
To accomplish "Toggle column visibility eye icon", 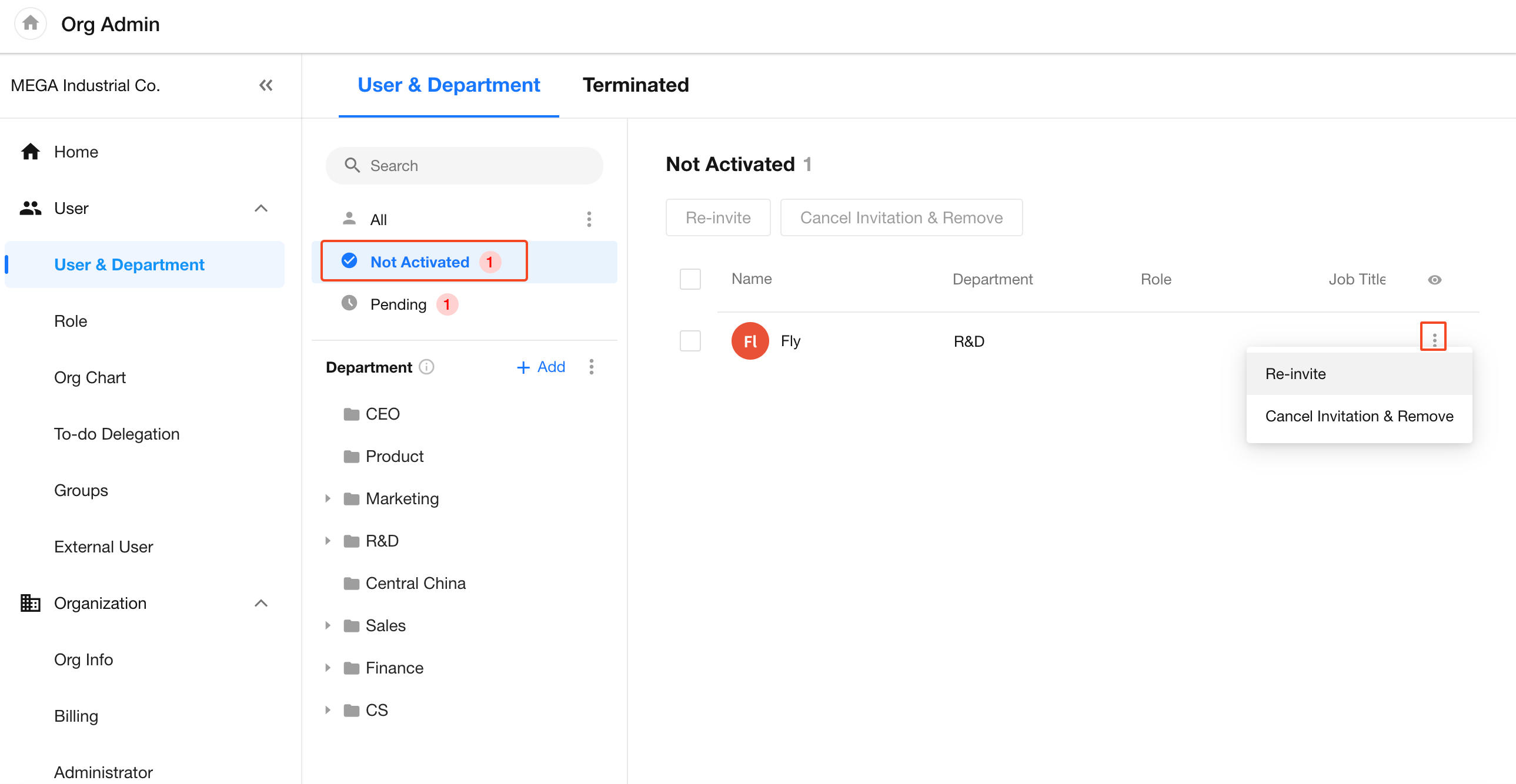I will [1434, 280].
